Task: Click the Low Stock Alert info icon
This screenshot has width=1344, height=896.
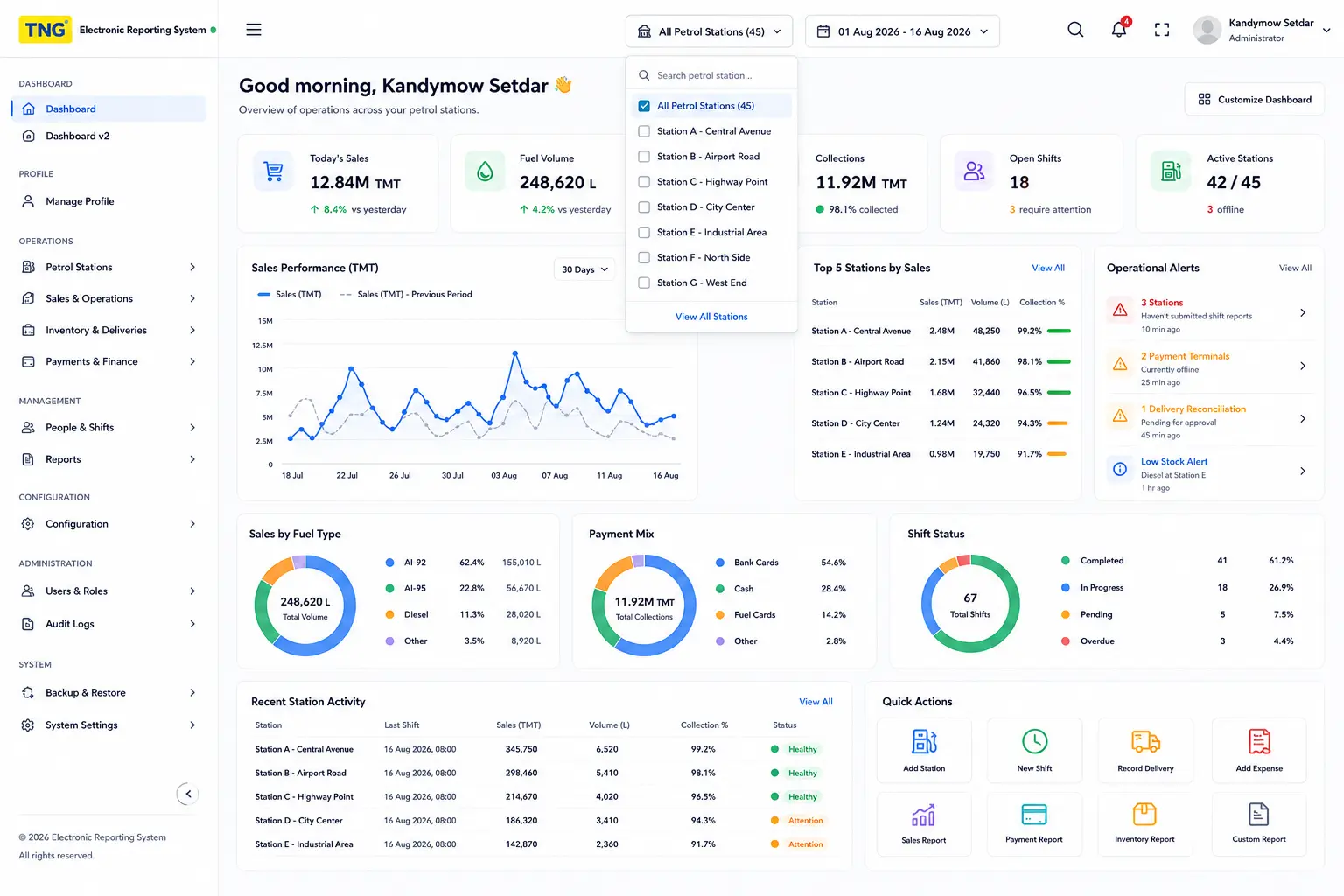Action: (x=1120, y=469)
